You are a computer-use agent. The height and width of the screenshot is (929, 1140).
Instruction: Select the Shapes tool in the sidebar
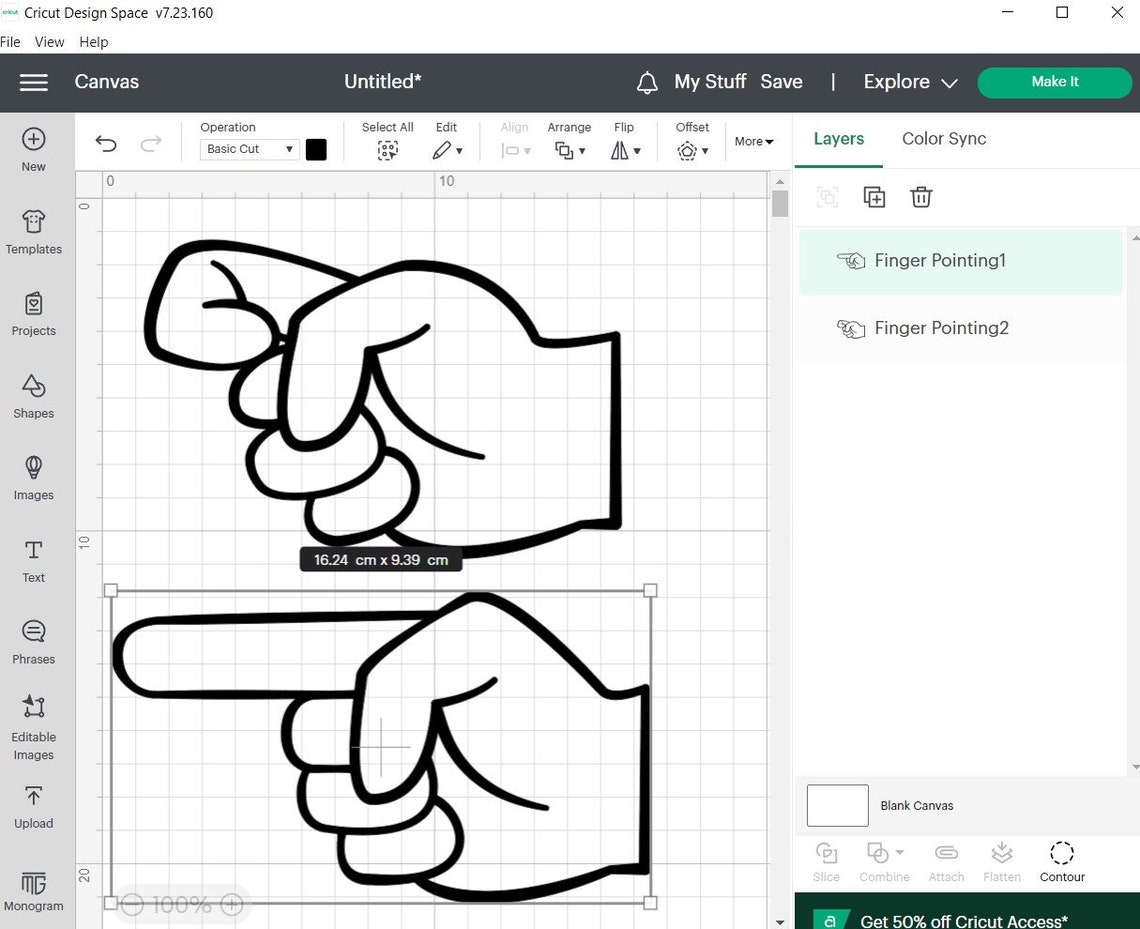pyautogui.click(x=33, y=398)
